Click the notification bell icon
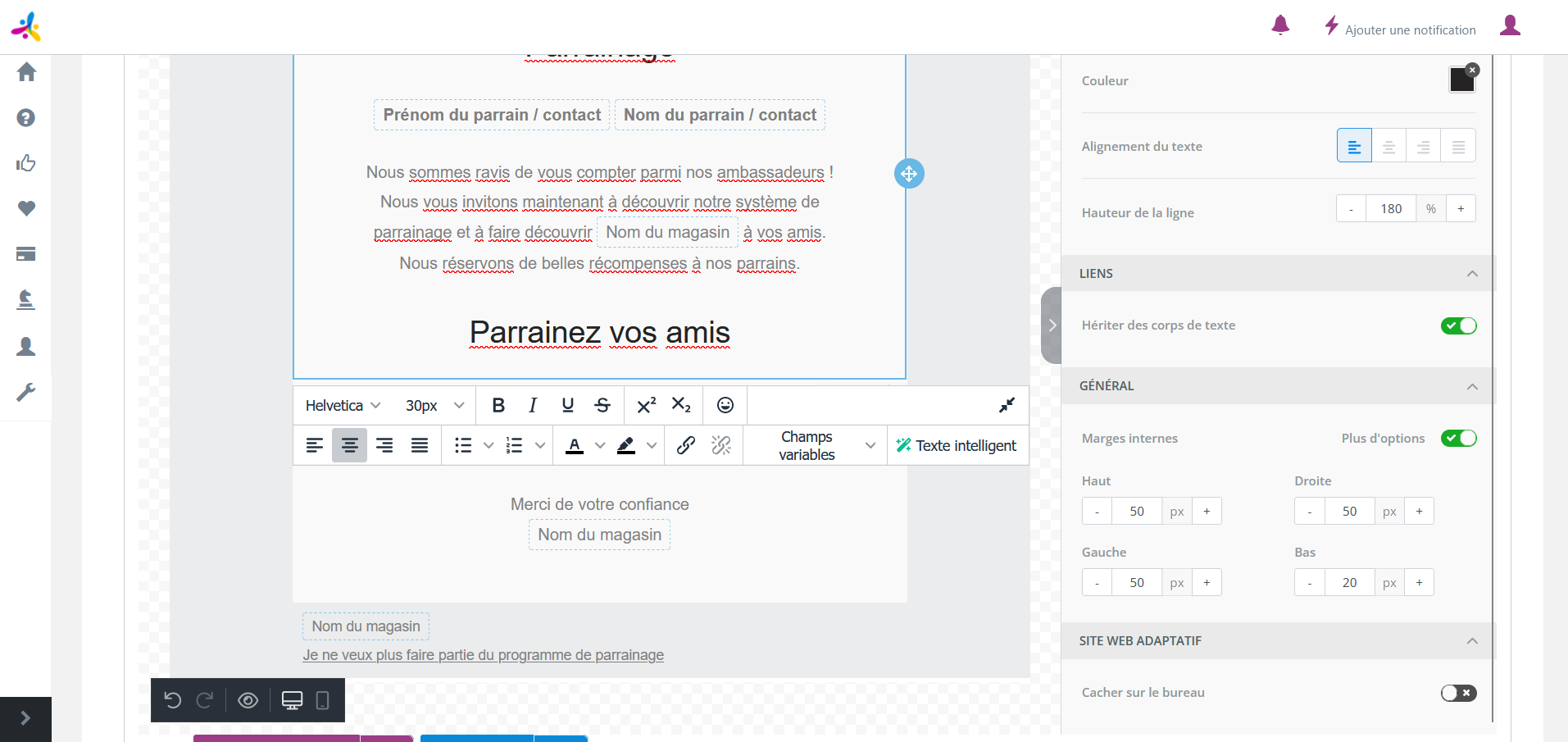Screen dimensions: 1568x742 (x=1280, y=26)
